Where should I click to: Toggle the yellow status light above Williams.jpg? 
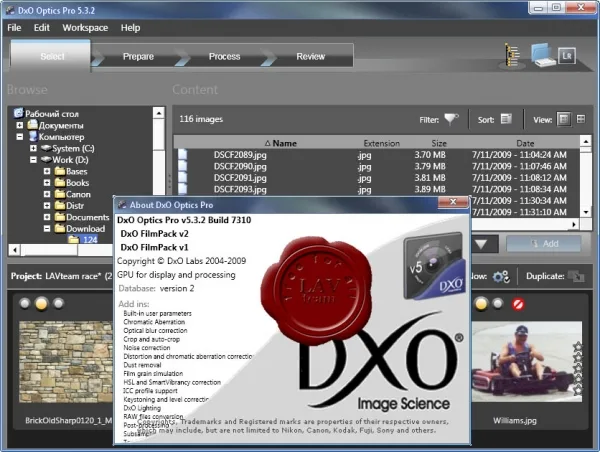click(481, 304)
